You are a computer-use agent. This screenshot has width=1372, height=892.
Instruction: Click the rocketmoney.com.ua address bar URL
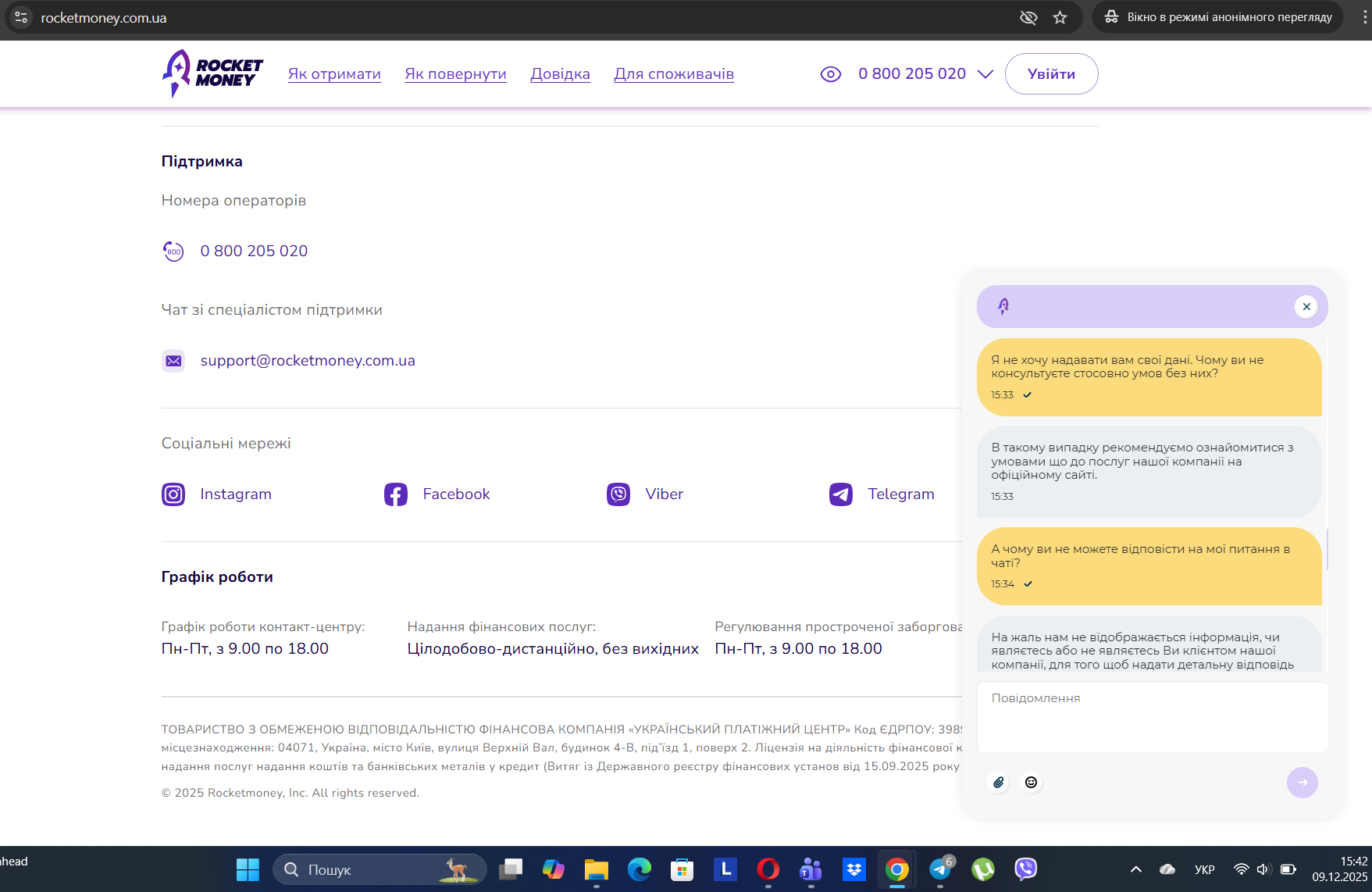coord(104,18)
